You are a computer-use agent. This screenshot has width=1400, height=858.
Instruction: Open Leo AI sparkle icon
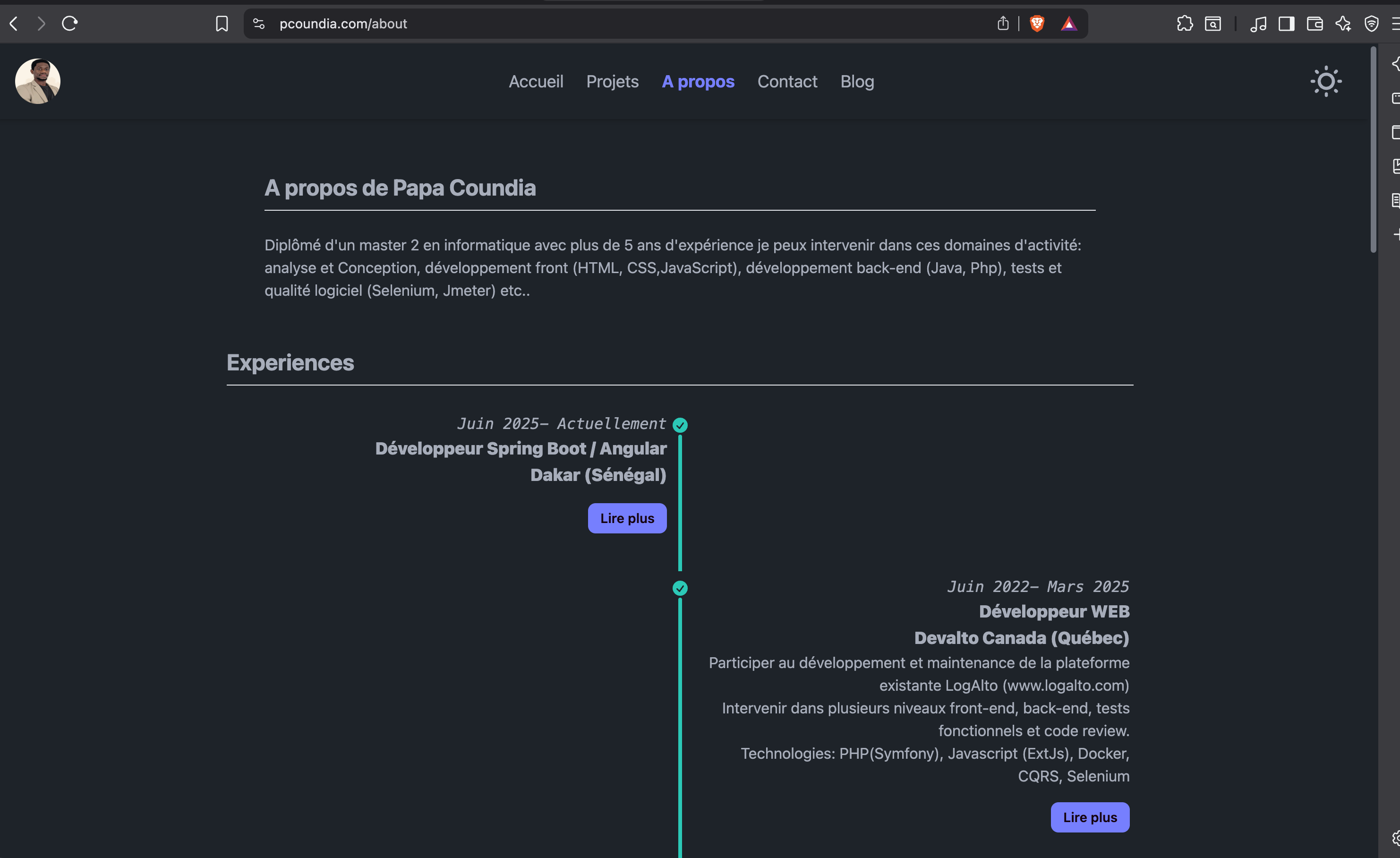tap(1343, 23)
